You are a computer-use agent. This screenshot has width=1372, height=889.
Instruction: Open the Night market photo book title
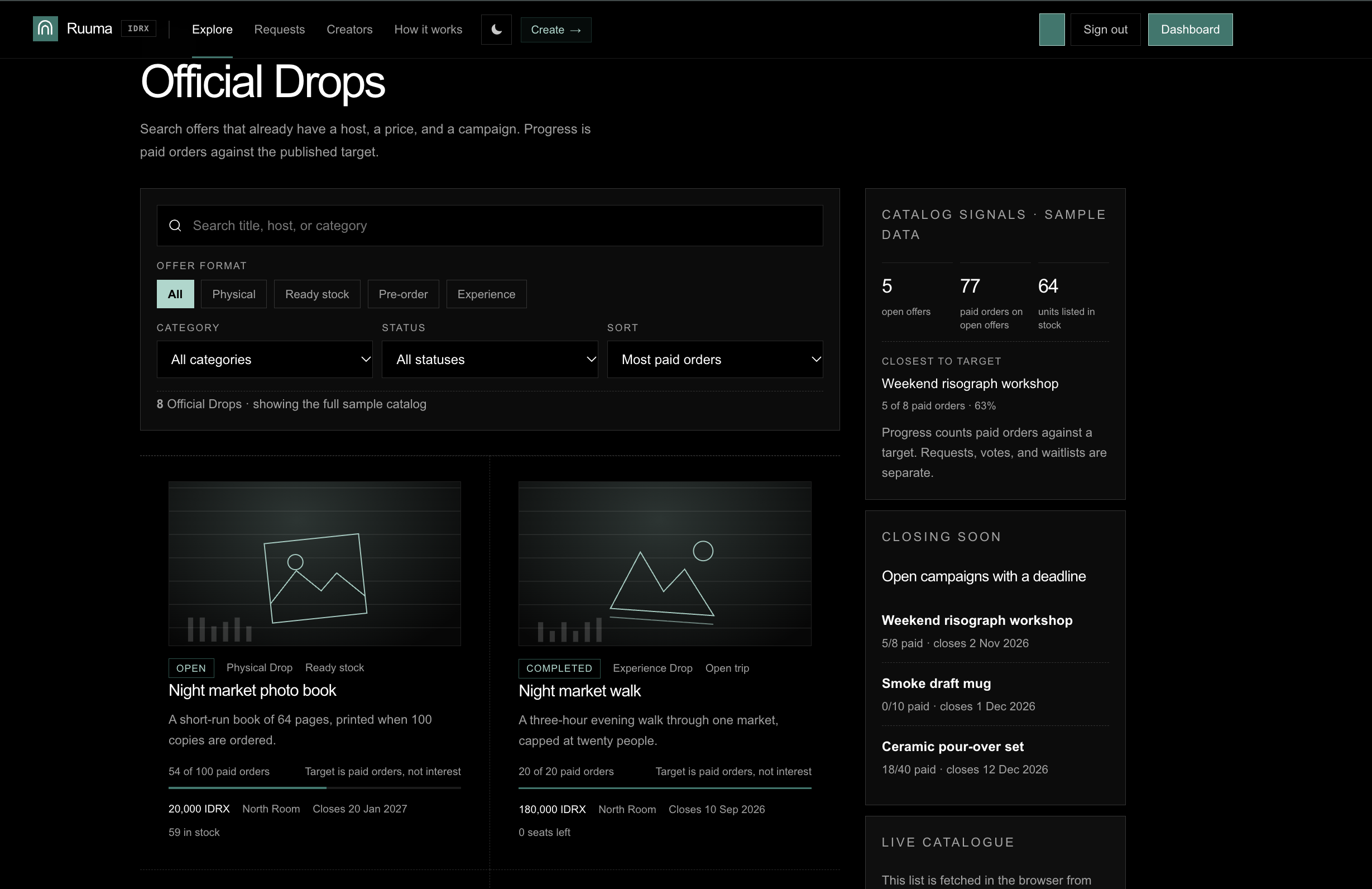click(252, 691)
